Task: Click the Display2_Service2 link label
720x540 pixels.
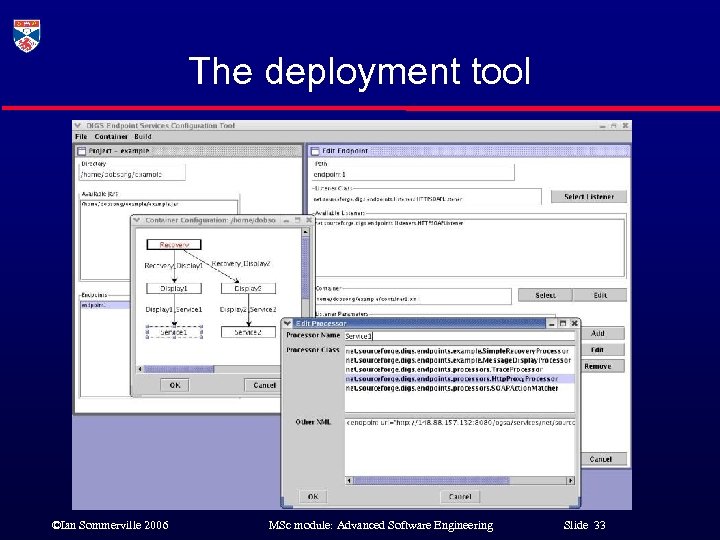Action: coord(248,309)
